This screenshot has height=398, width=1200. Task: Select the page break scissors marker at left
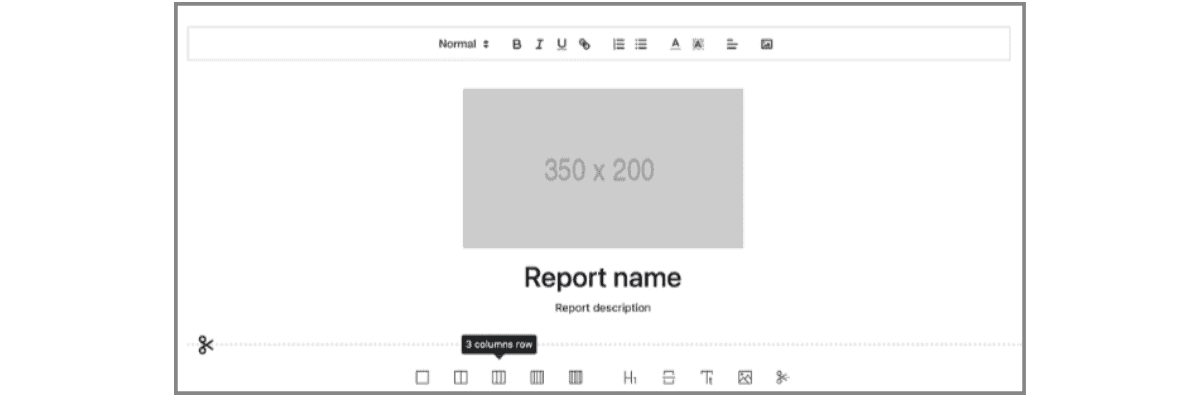(x=206, y=346)
